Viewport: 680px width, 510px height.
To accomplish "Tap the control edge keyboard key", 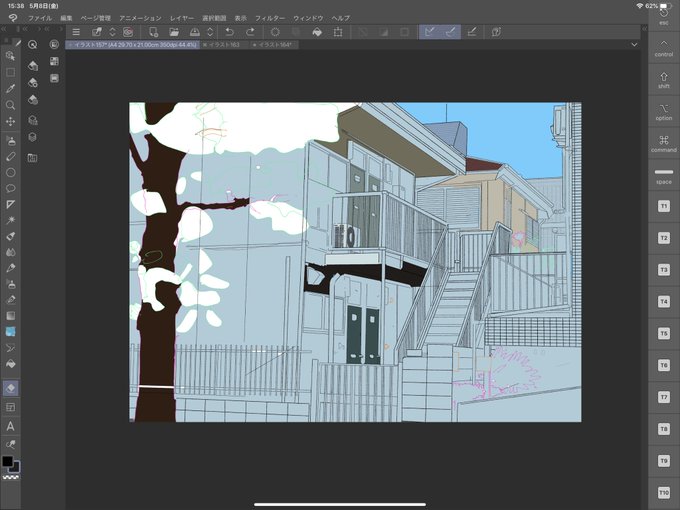I will coord(664,48).
